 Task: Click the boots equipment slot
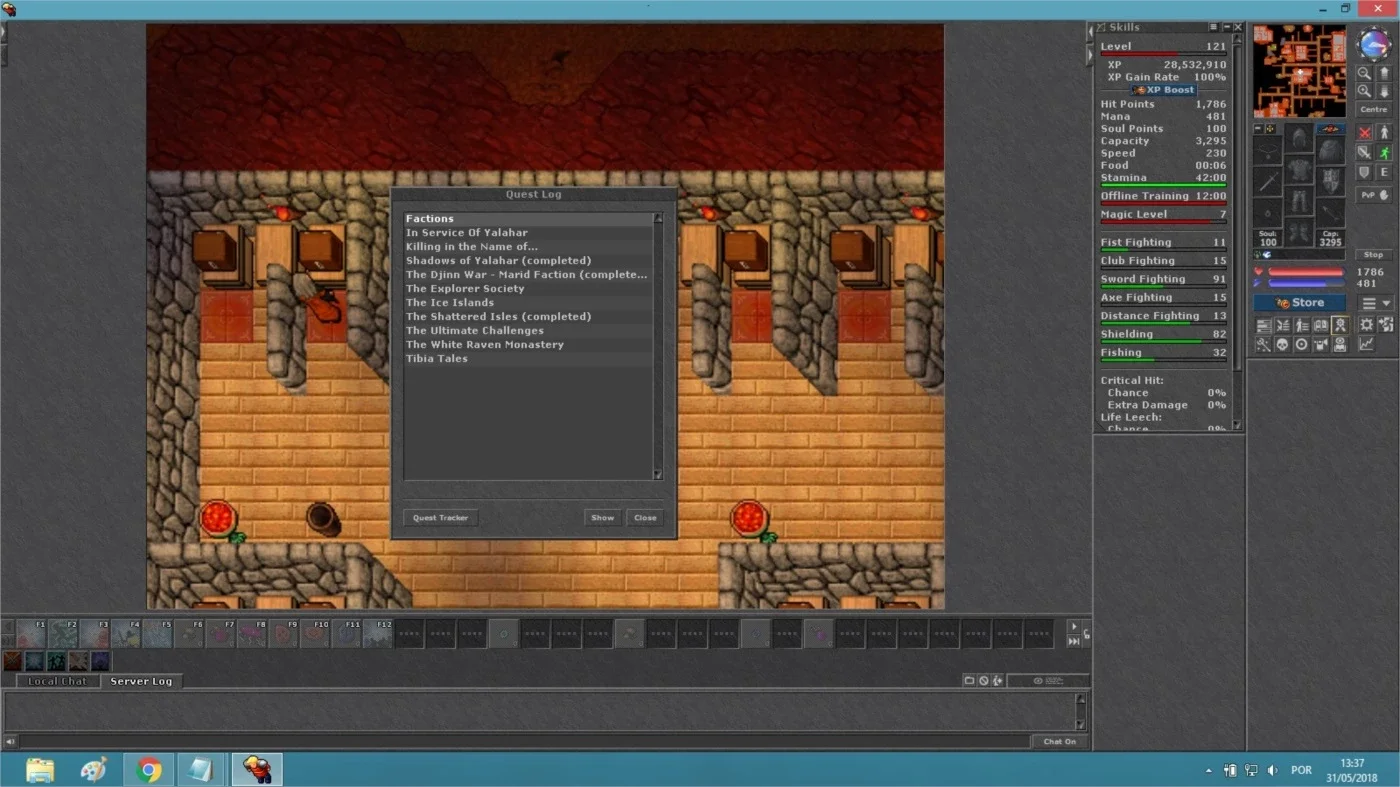(x=1300, y=232)
